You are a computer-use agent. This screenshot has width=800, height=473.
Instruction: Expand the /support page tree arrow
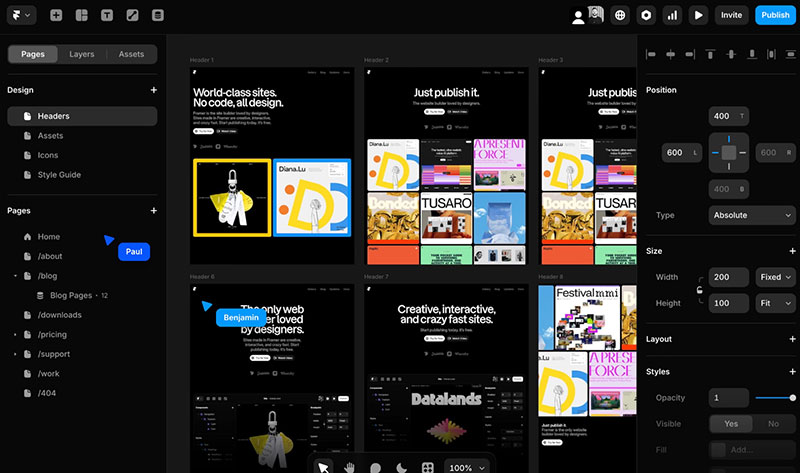click(x=15, y=354)
